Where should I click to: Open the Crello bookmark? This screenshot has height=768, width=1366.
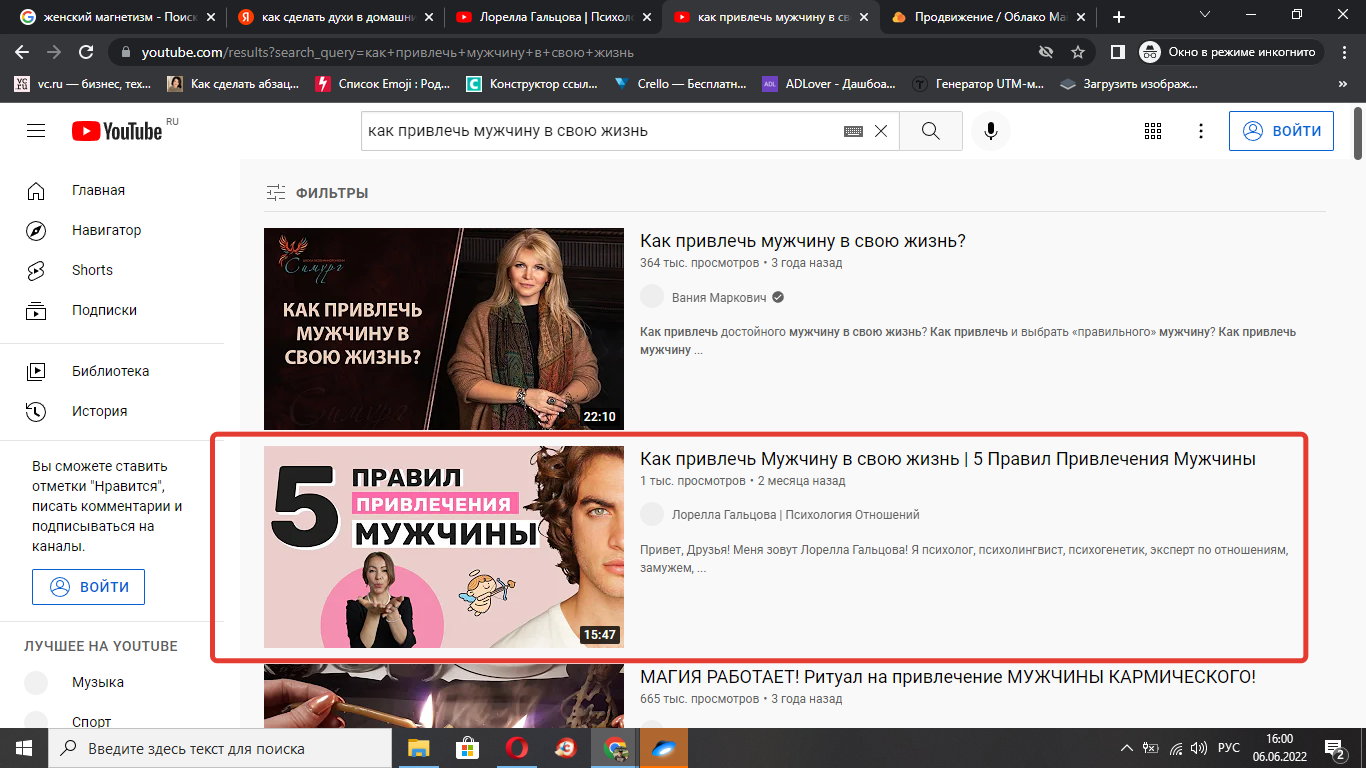coord(680,84)
